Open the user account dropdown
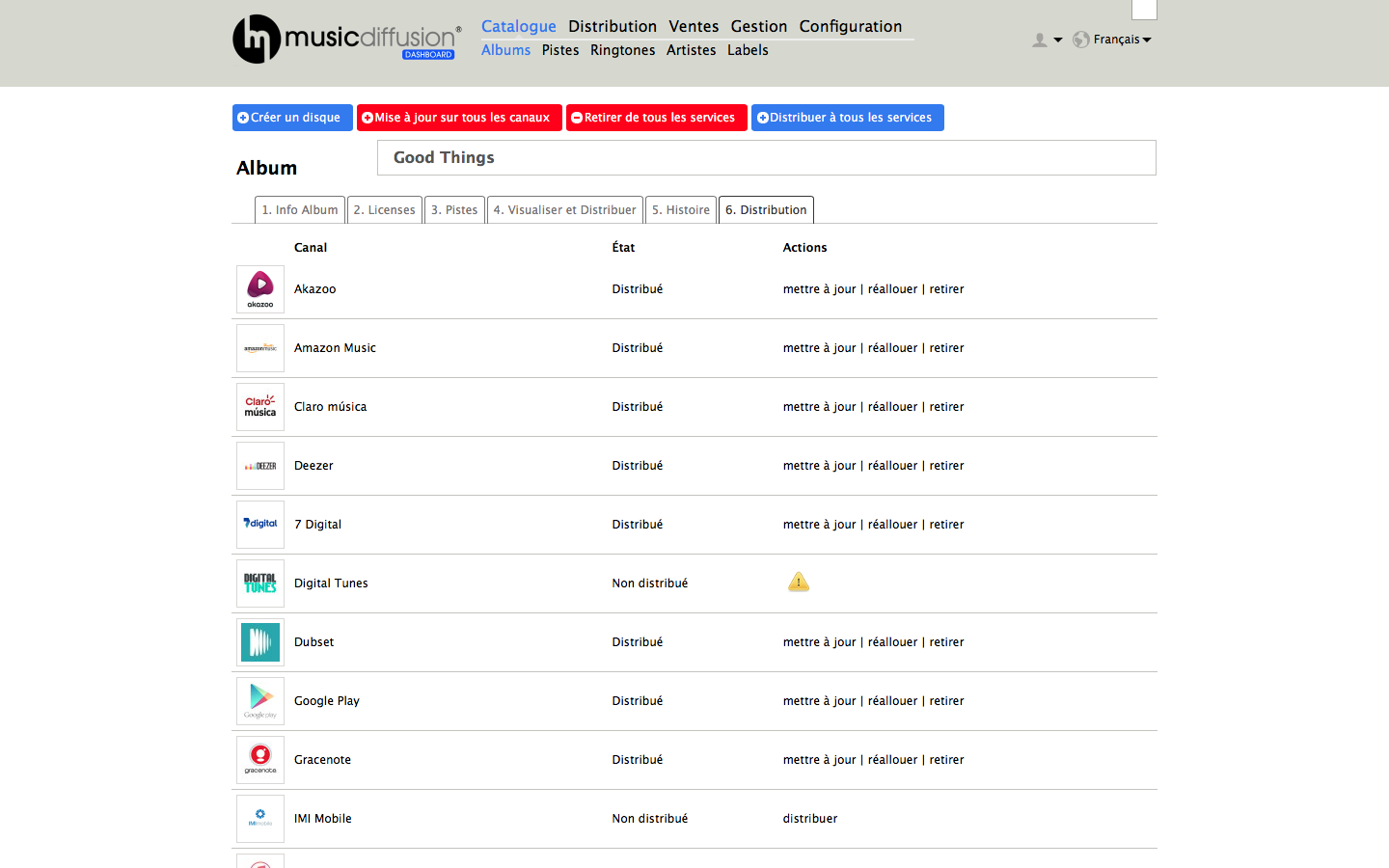This screenshot has height=868, width=1389. pos(1047,40)
